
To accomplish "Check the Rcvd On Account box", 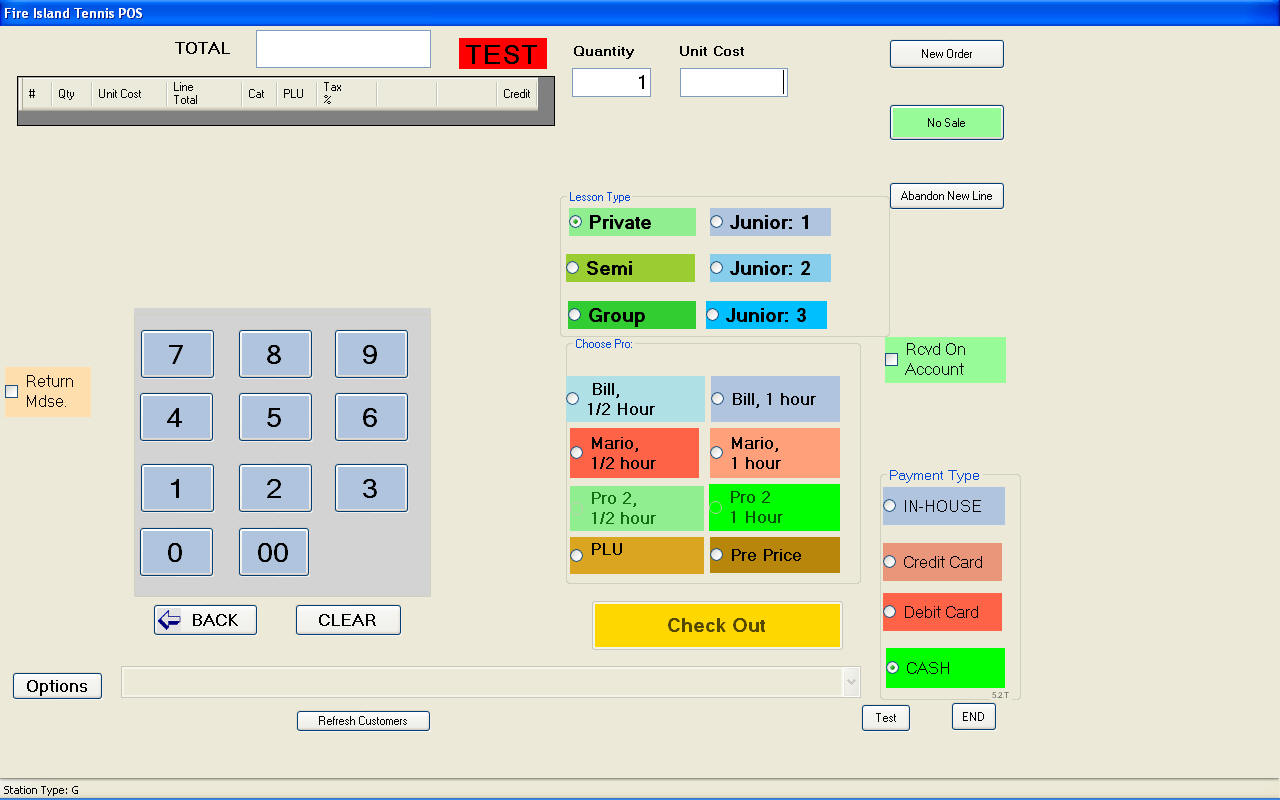I will click(892, 360).
